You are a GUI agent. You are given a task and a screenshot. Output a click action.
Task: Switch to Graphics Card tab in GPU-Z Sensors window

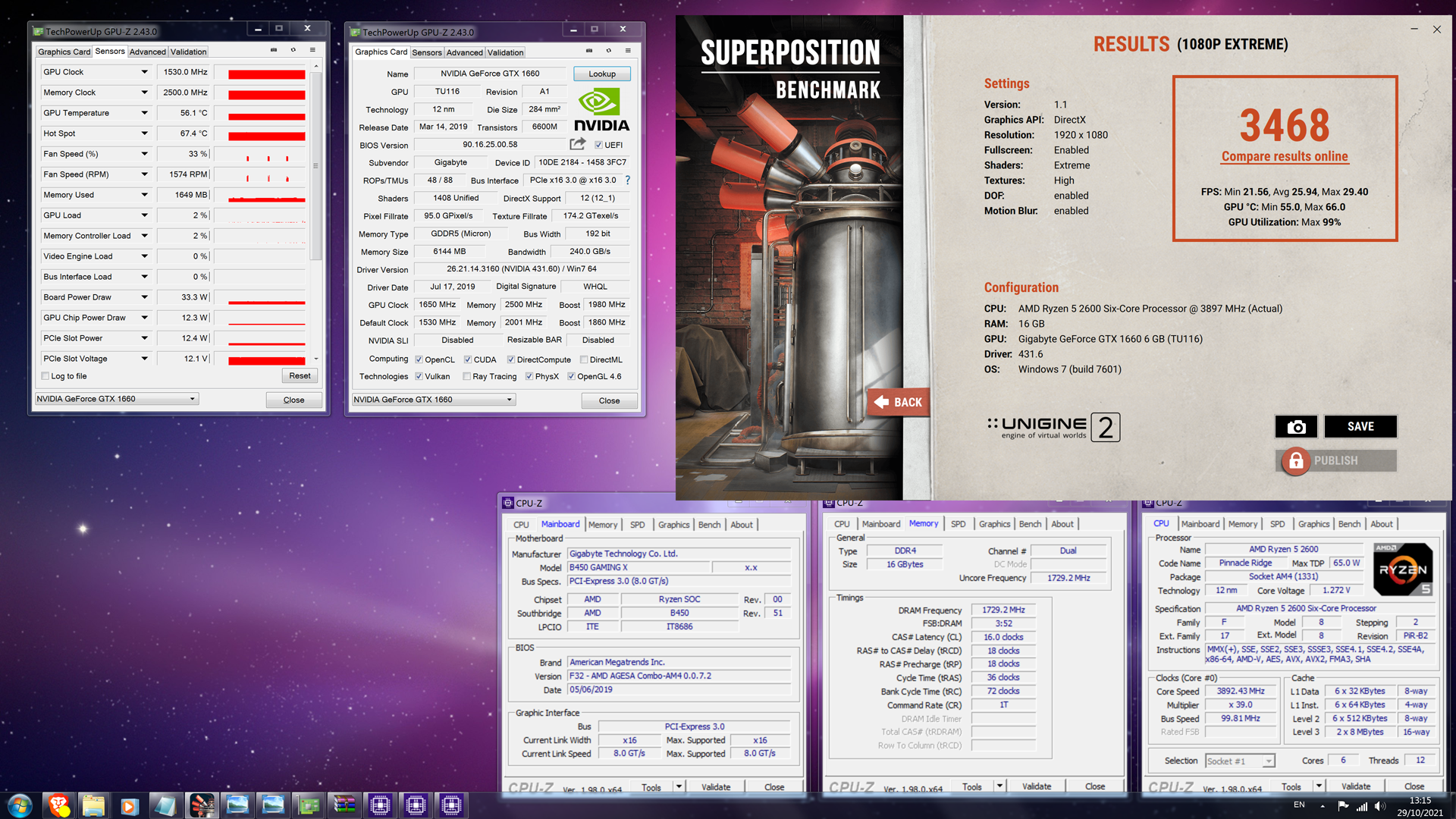(x=64, y=52)
